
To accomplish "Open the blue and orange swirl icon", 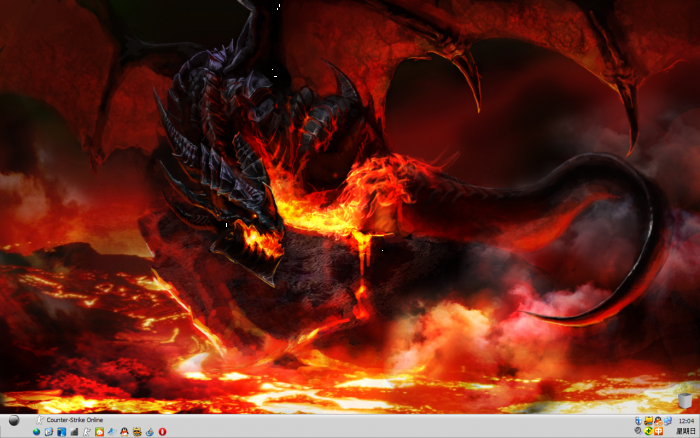I will point(150,432).
